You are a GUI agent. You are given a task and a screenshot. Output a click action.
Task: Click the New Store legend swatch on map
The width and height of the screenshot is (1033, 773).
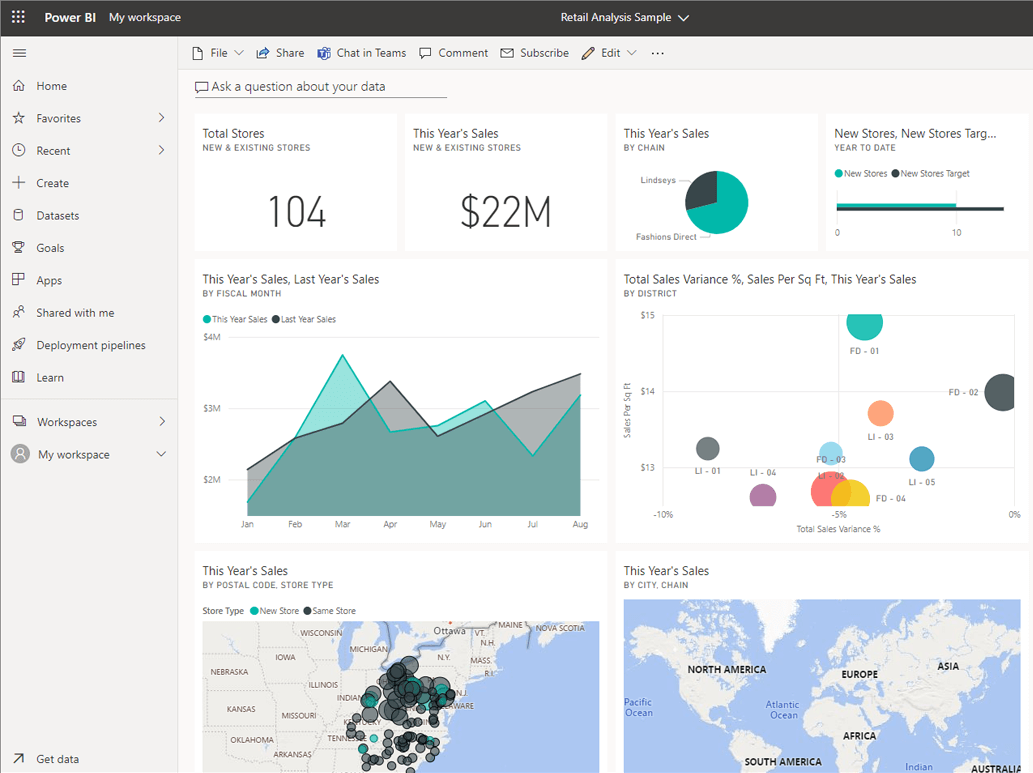(x=254, y=611)
